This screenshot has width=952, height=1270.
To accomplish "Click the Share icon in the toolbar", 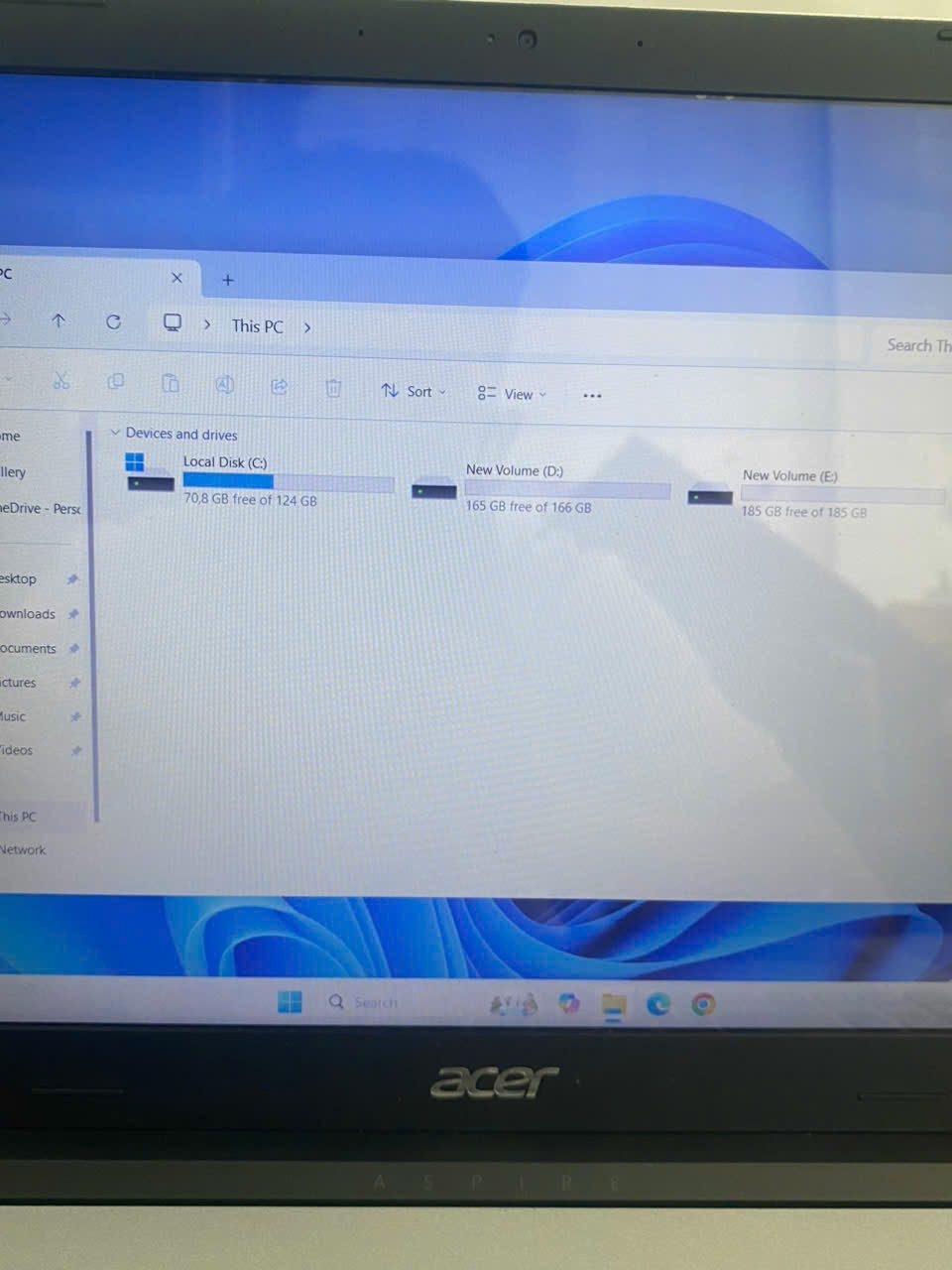I will [x=279, y=386].
